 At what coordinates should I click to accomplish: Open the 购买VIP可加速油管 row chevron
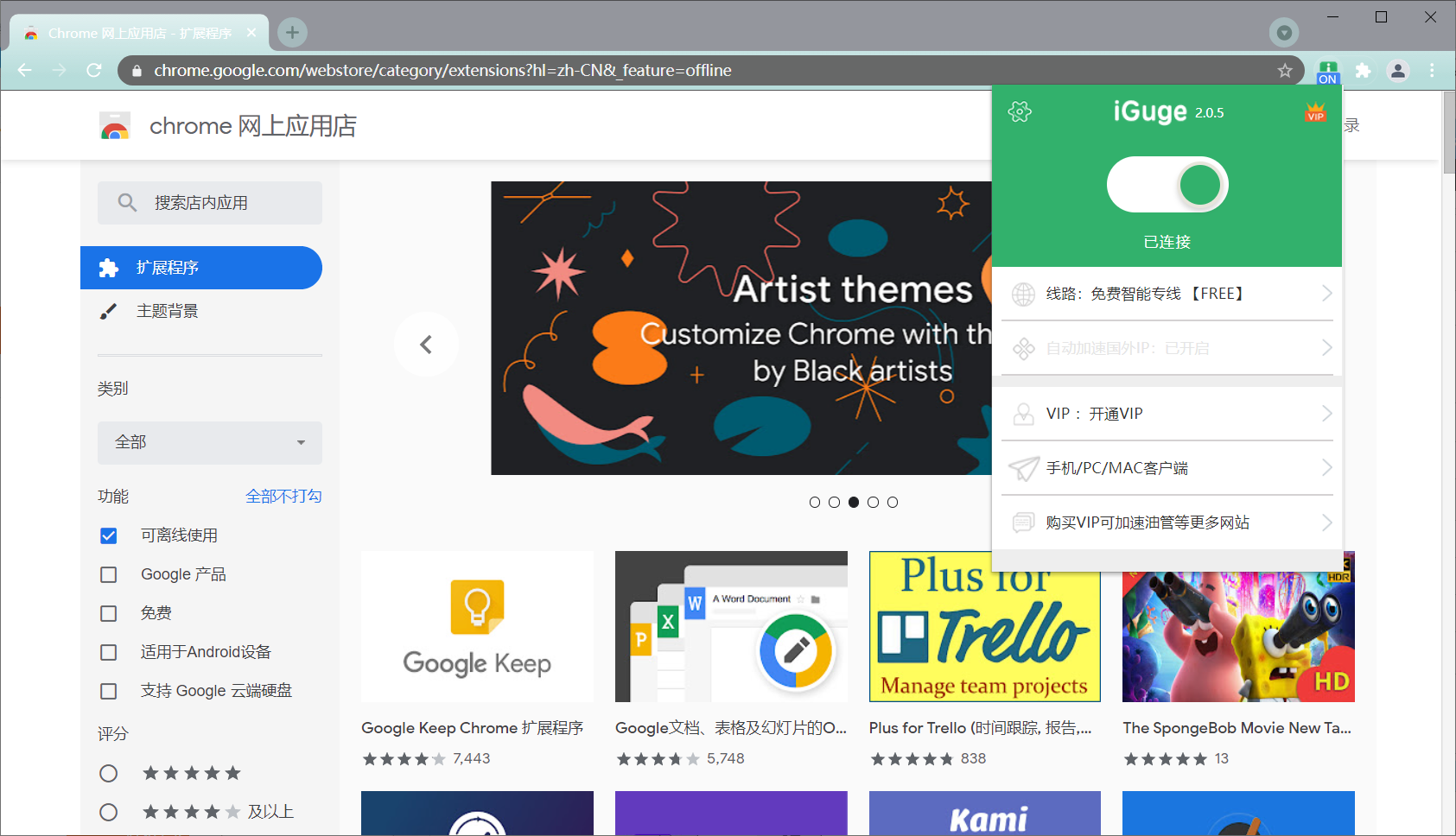1326,522
